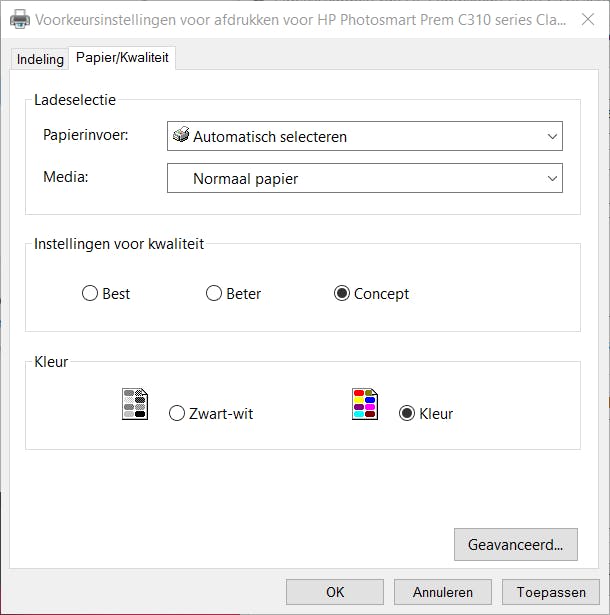This screenshot has height=615, width=610.
Task: Click the Zwart-wit label text
Action: click(221, 413)
